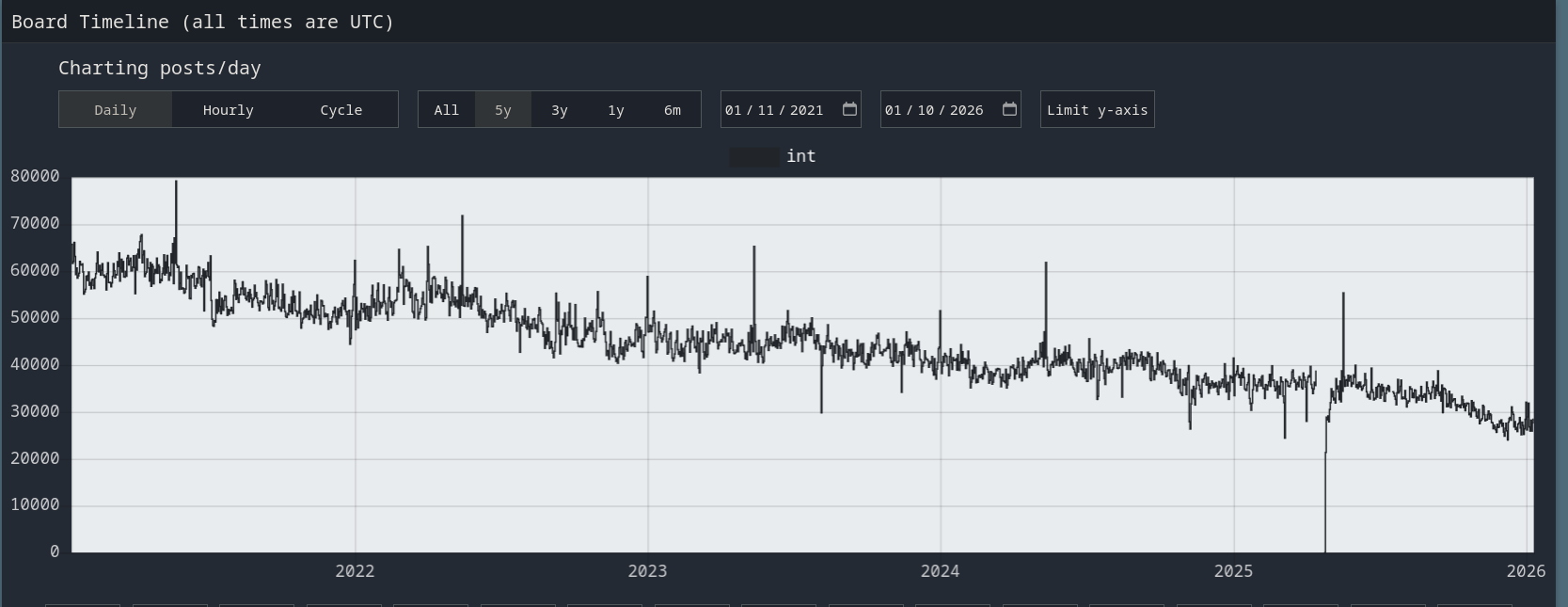Toggle the int legend color swatch
Image resolution: width=1568 pixels, height=607 pixels.
754,157
